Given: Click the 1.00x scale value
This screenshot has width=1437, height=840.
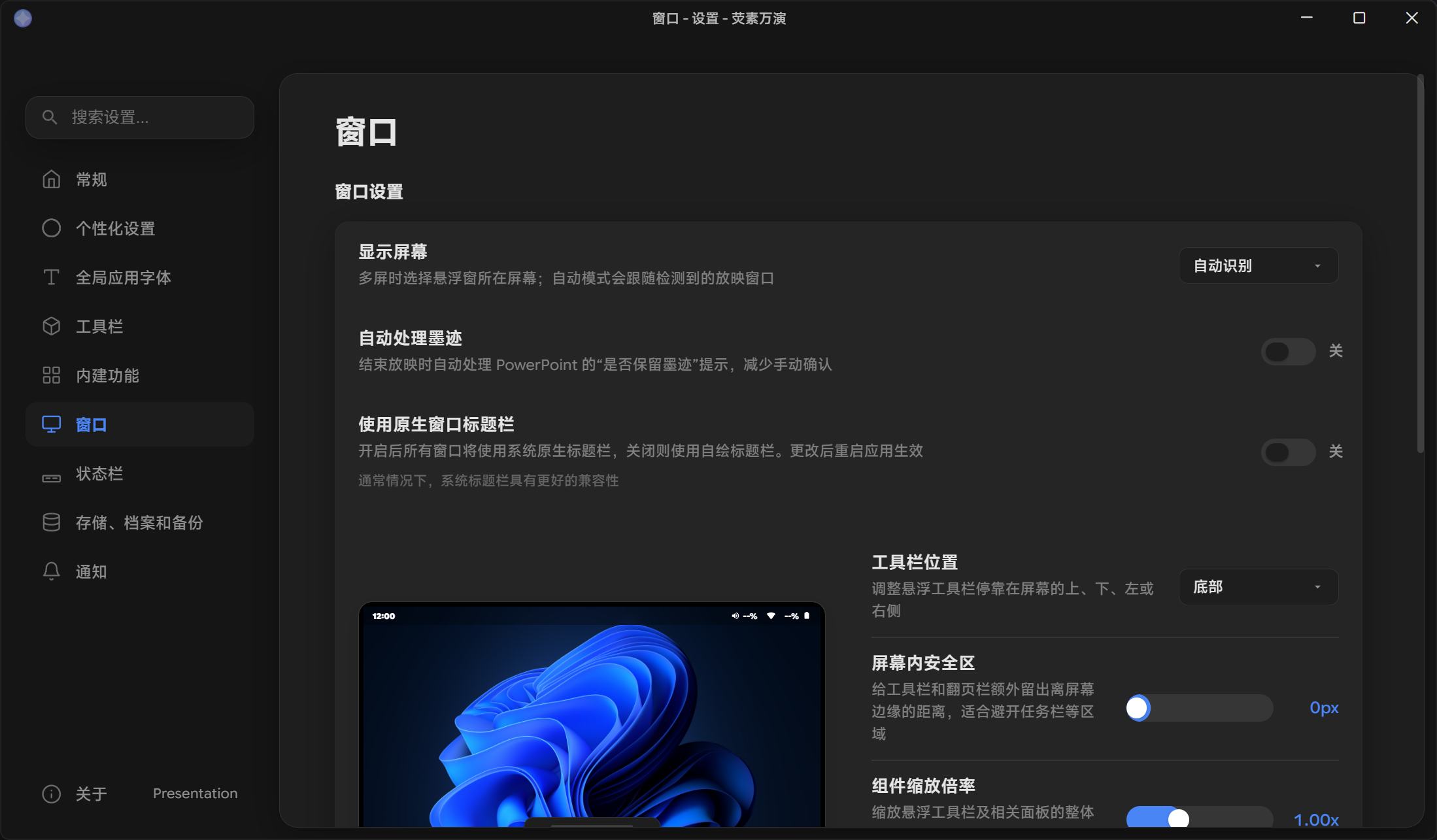Looking at the screenshot, I should pyautogui.click(x=1316, y=820).
